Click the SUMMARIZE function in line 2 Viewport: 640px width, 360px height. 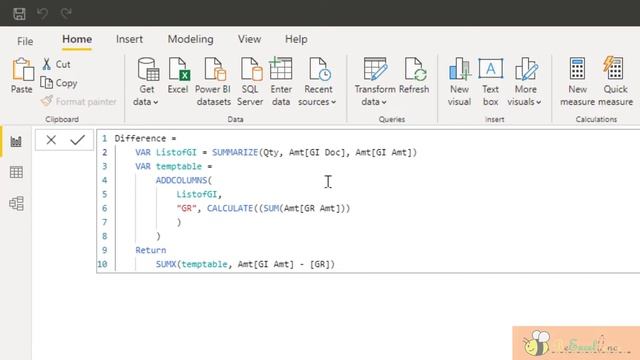[x=235, y=152]
